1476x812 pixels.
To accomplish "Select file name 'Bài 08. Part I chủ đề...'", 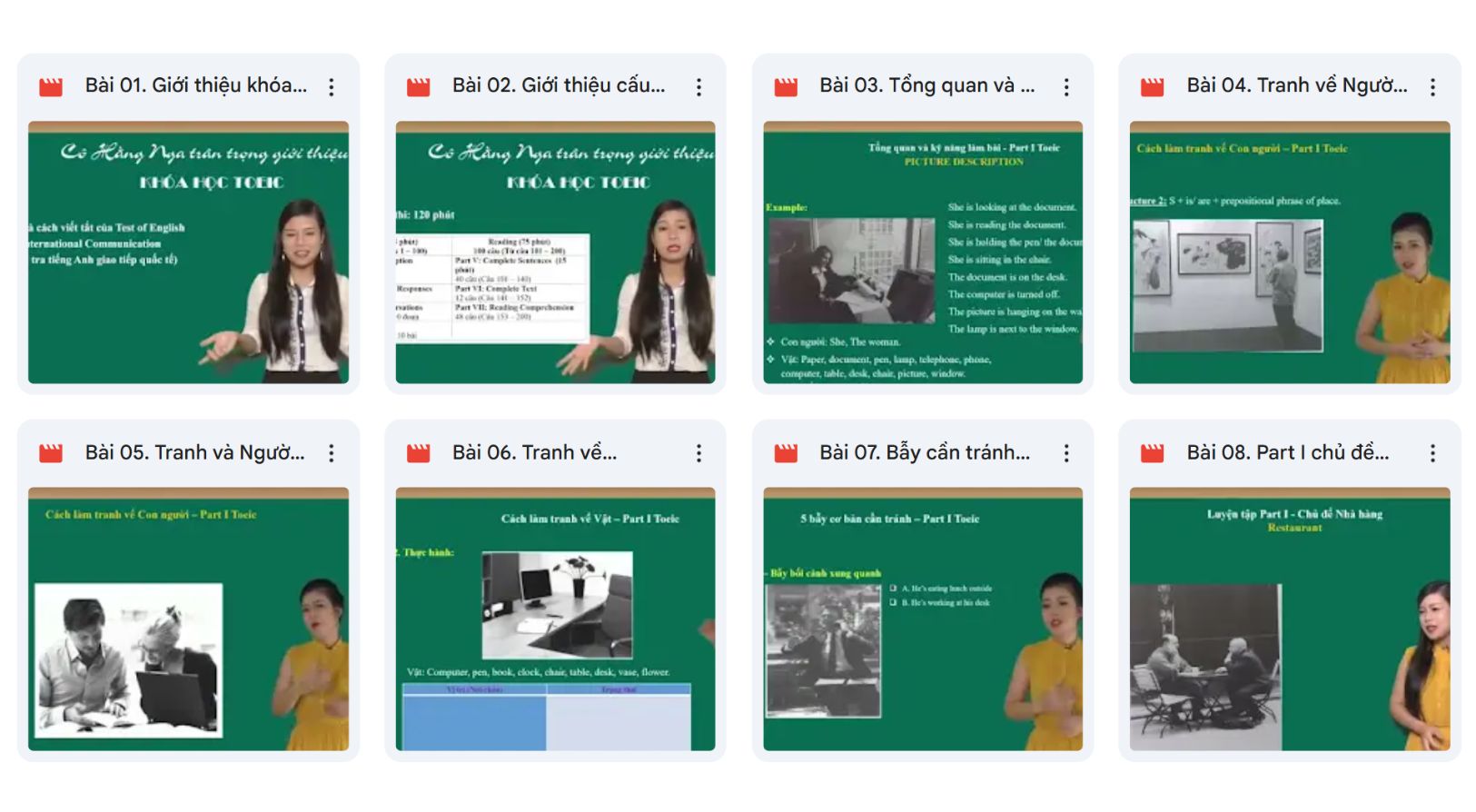I will pos(1288,452).
